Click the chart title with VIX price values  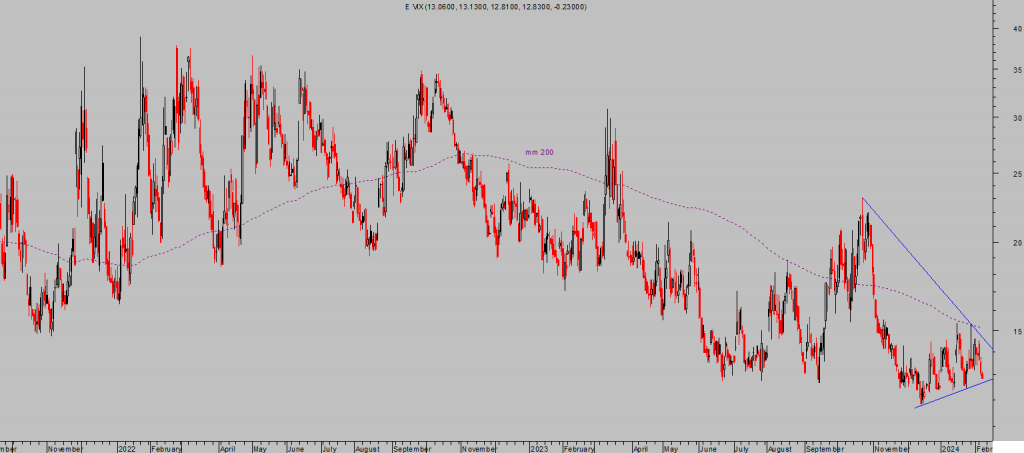pos(496,7)
